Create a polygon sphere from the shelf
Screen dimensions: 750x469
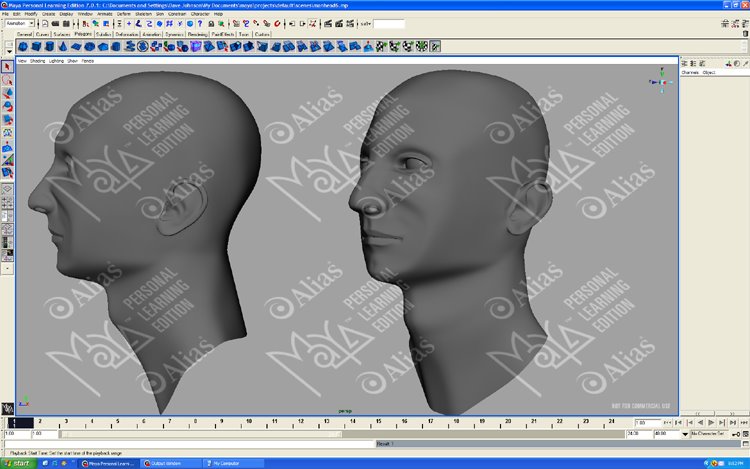23,46
